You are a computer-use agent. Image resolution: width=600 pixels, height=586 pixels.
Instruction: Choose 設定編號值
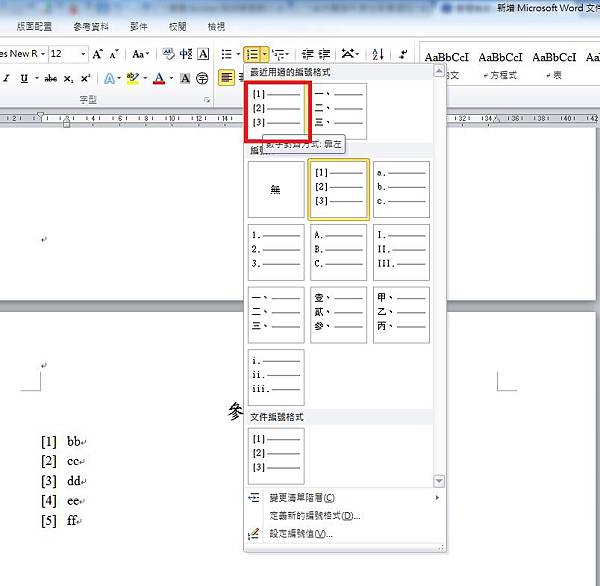click(x=343, y=534)
